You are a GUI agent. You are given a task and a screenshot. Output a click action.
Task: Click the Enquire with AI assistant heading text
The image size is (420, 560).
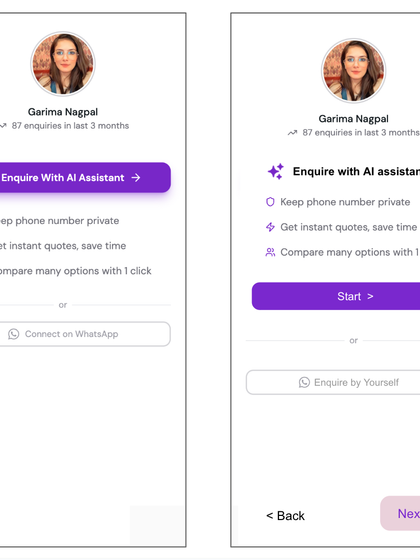click(x=356, y=171)
